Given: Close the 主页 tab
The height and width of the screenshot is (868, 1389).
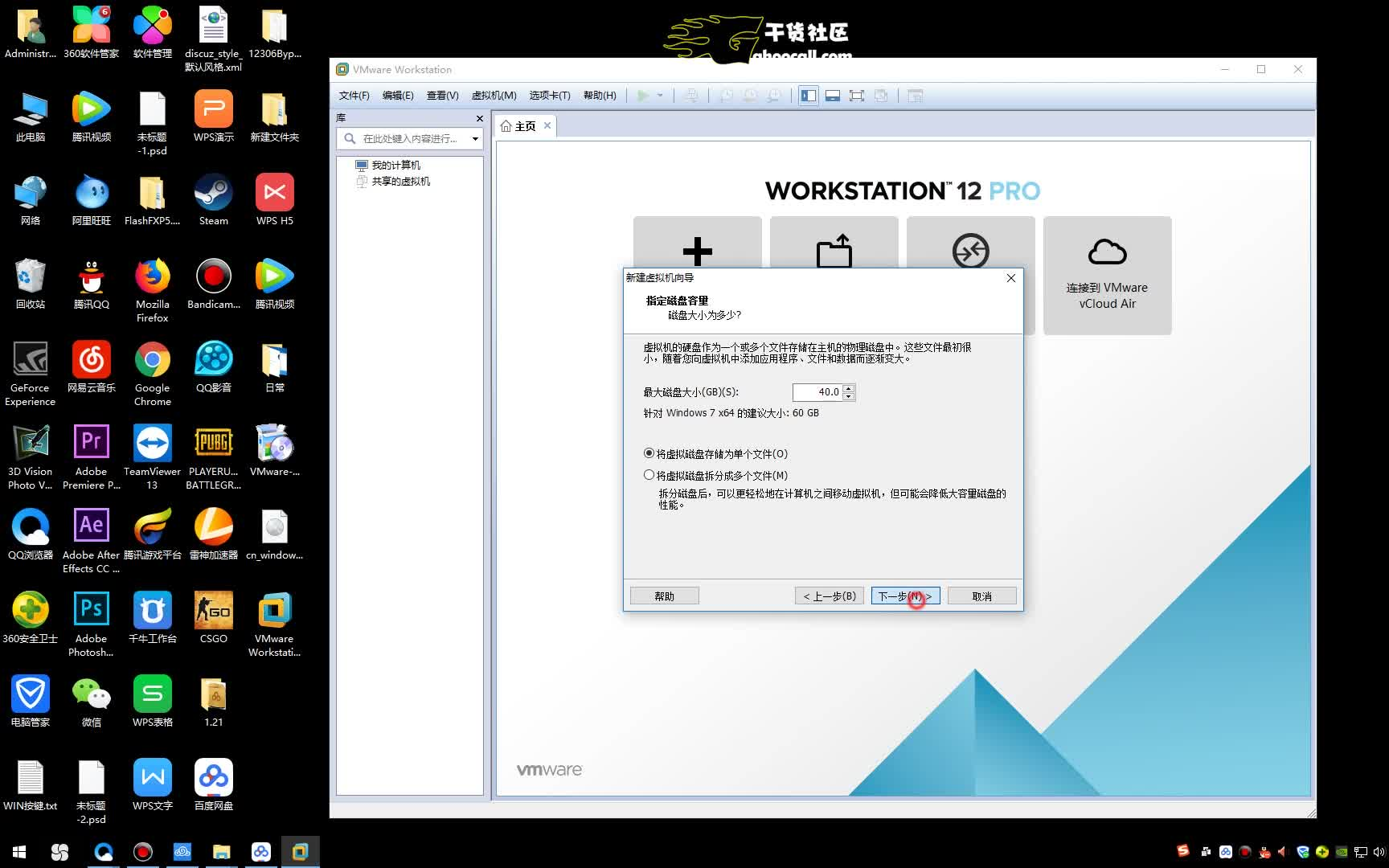Looking at the screenshot, I should pyautogui.click(x=547, y=125).
